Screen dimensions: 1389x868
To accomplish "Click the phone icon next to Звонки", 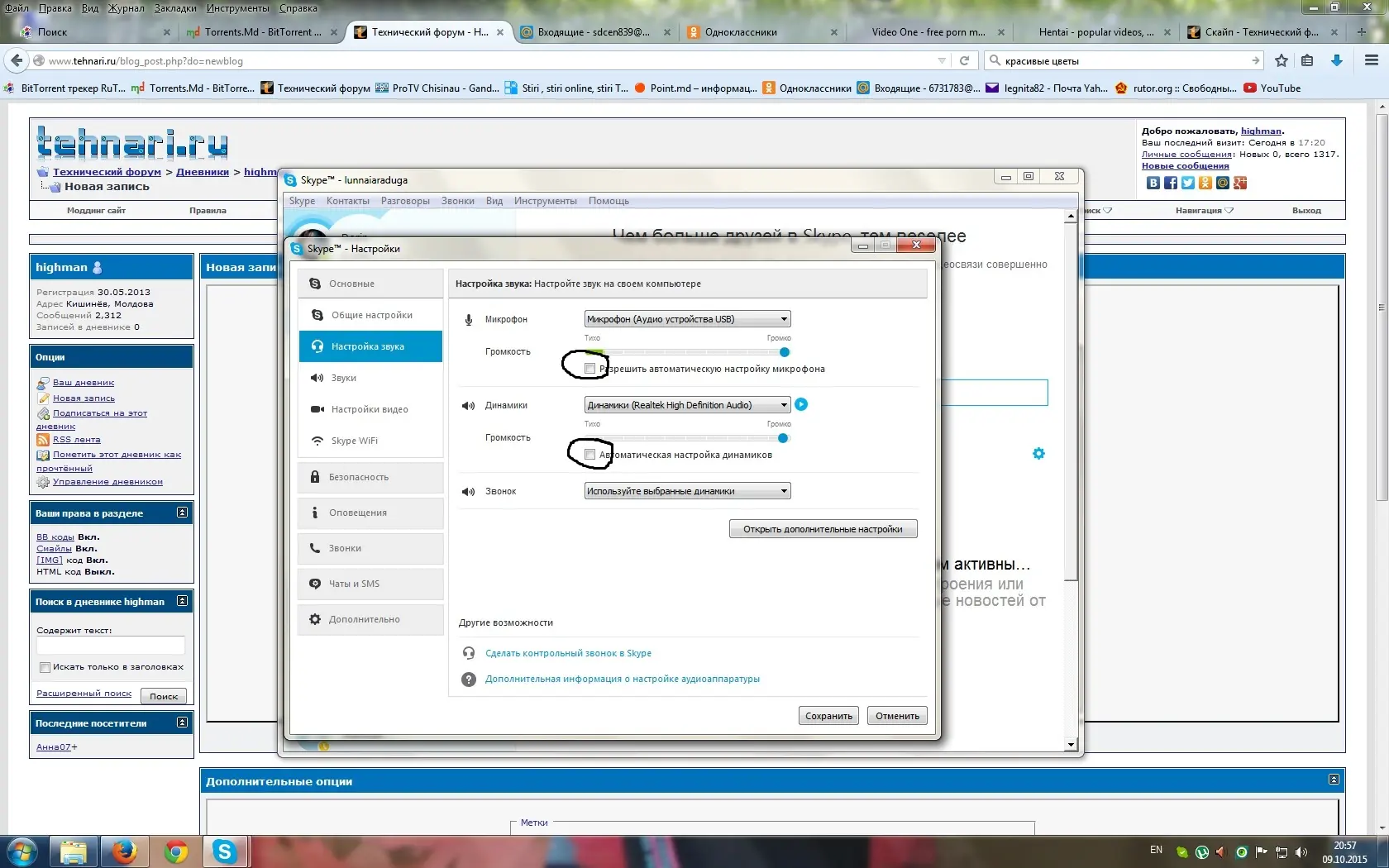I will tap(315, 548).
